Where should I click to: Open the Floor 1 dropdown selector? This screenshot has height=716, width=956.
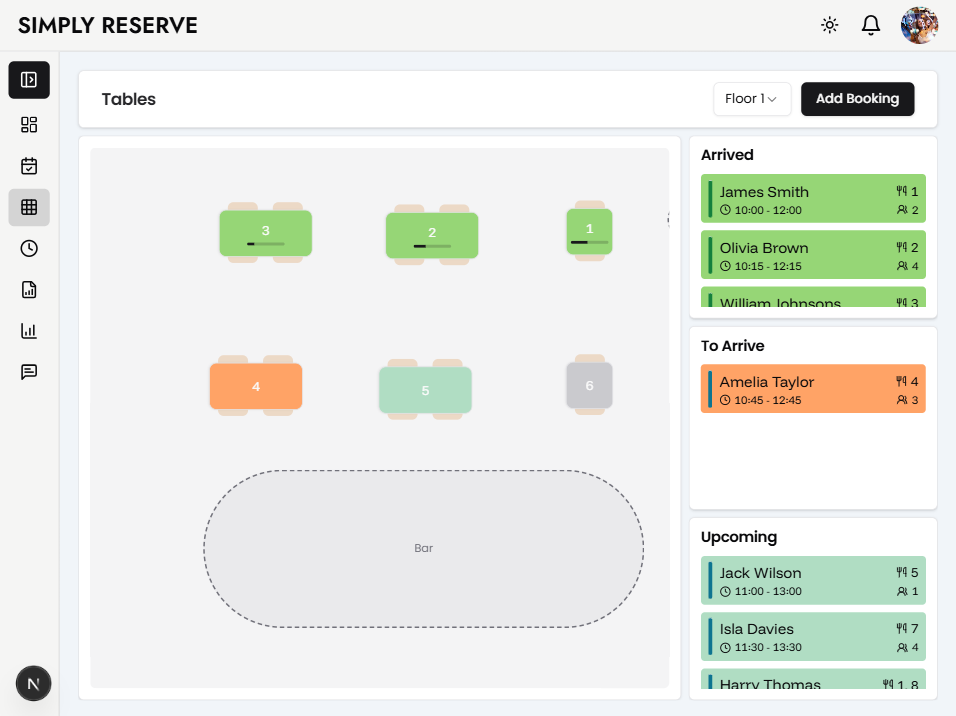752,98
